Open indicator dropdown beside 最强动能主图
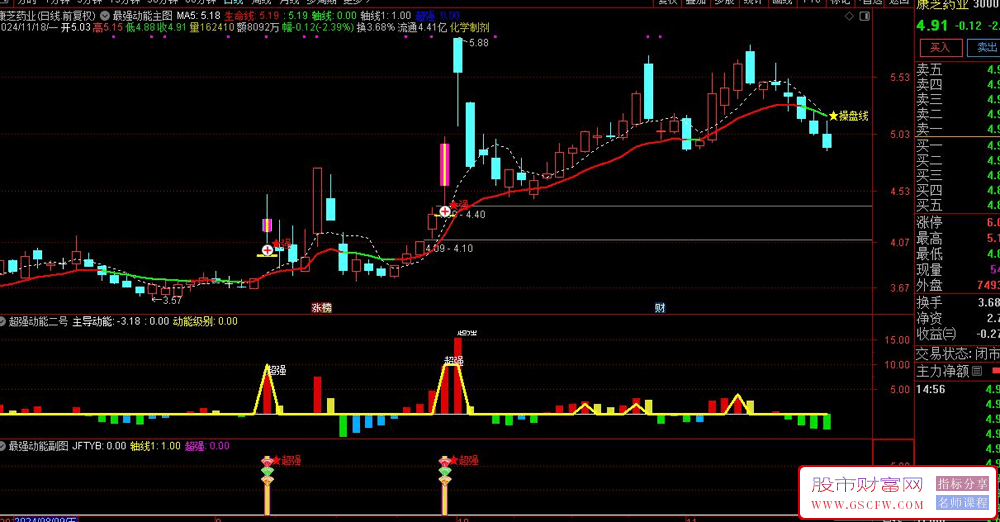 coord(105,15)
